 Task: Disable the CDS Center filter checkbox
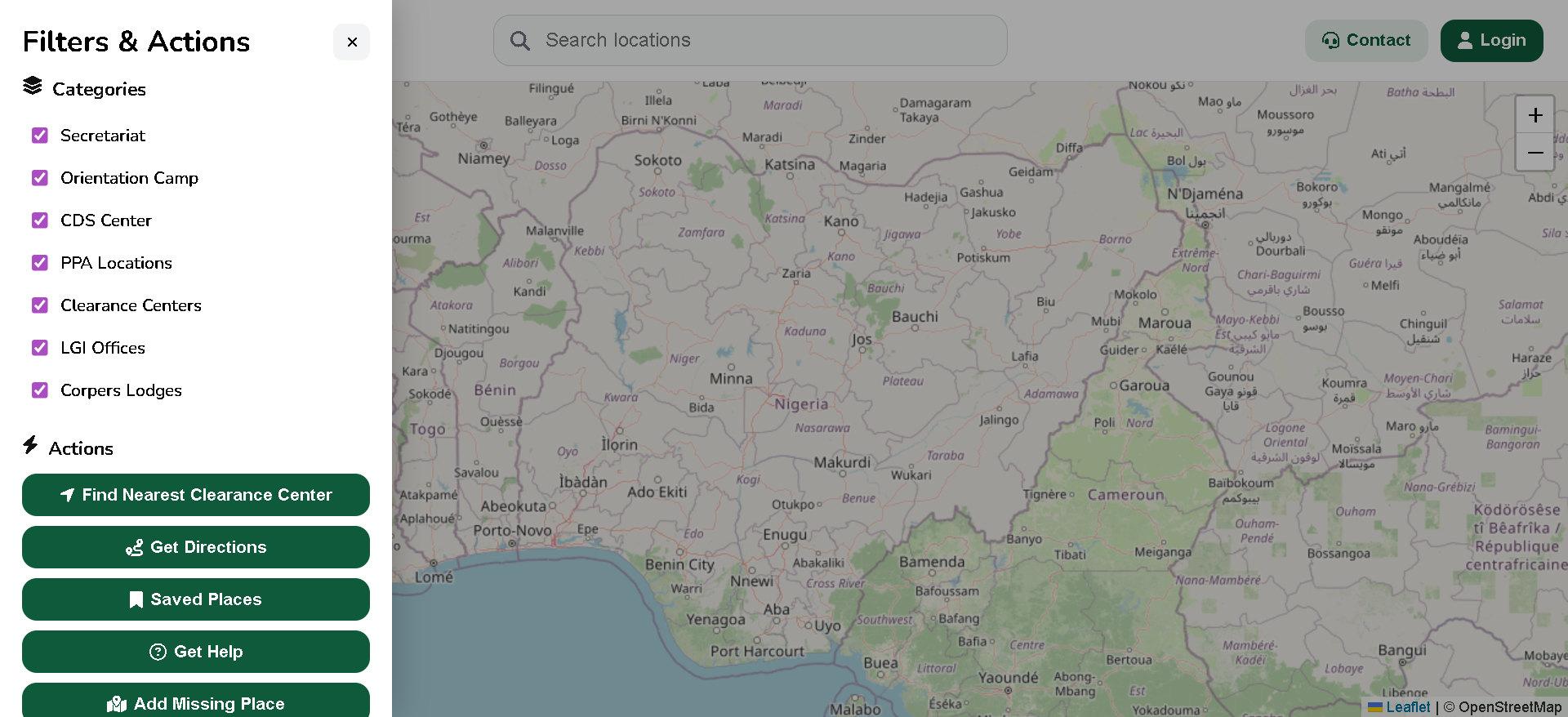coord(40,220)
